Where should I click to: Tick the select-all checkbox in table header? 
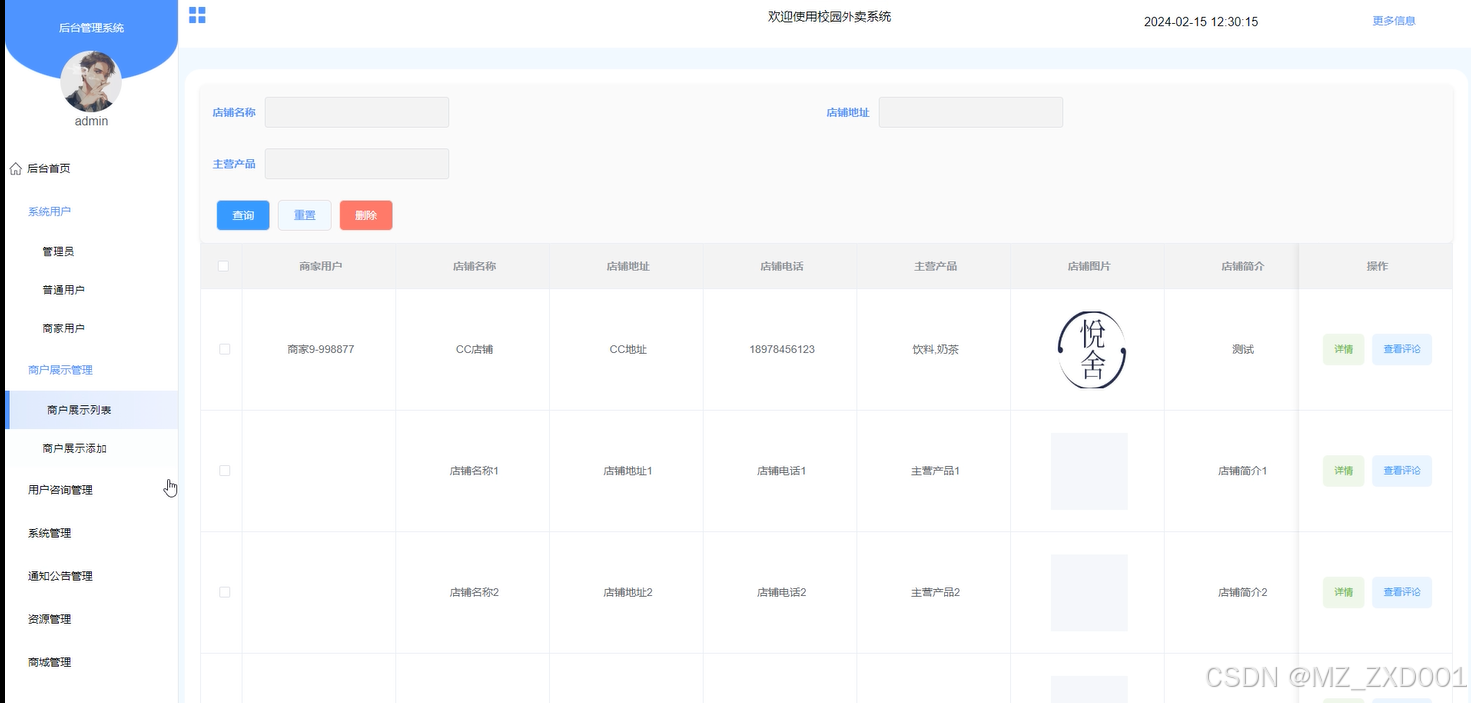coord(224,266)
